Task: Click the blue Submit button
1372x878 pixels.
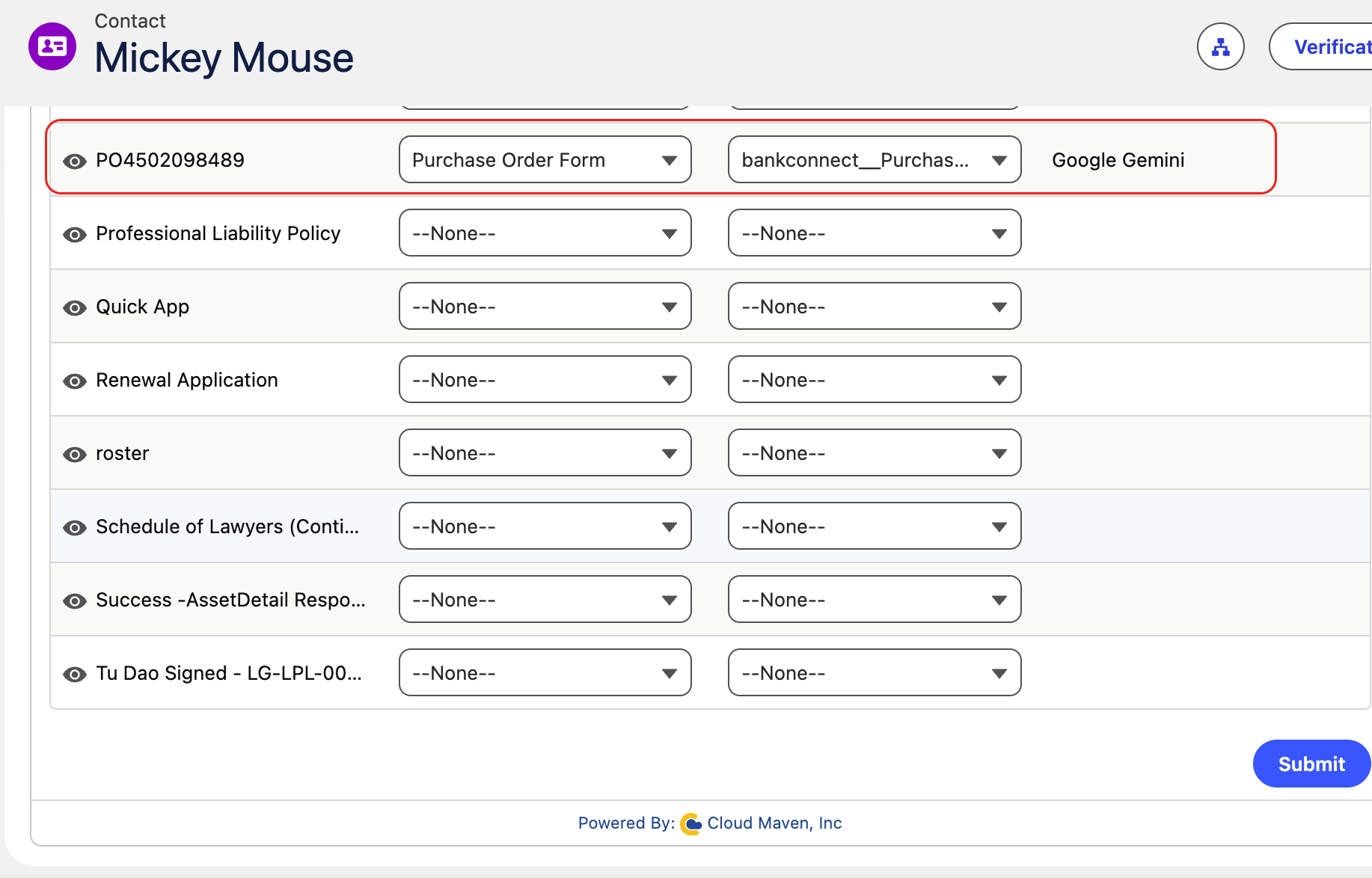Action: [x=1311, y=764]
